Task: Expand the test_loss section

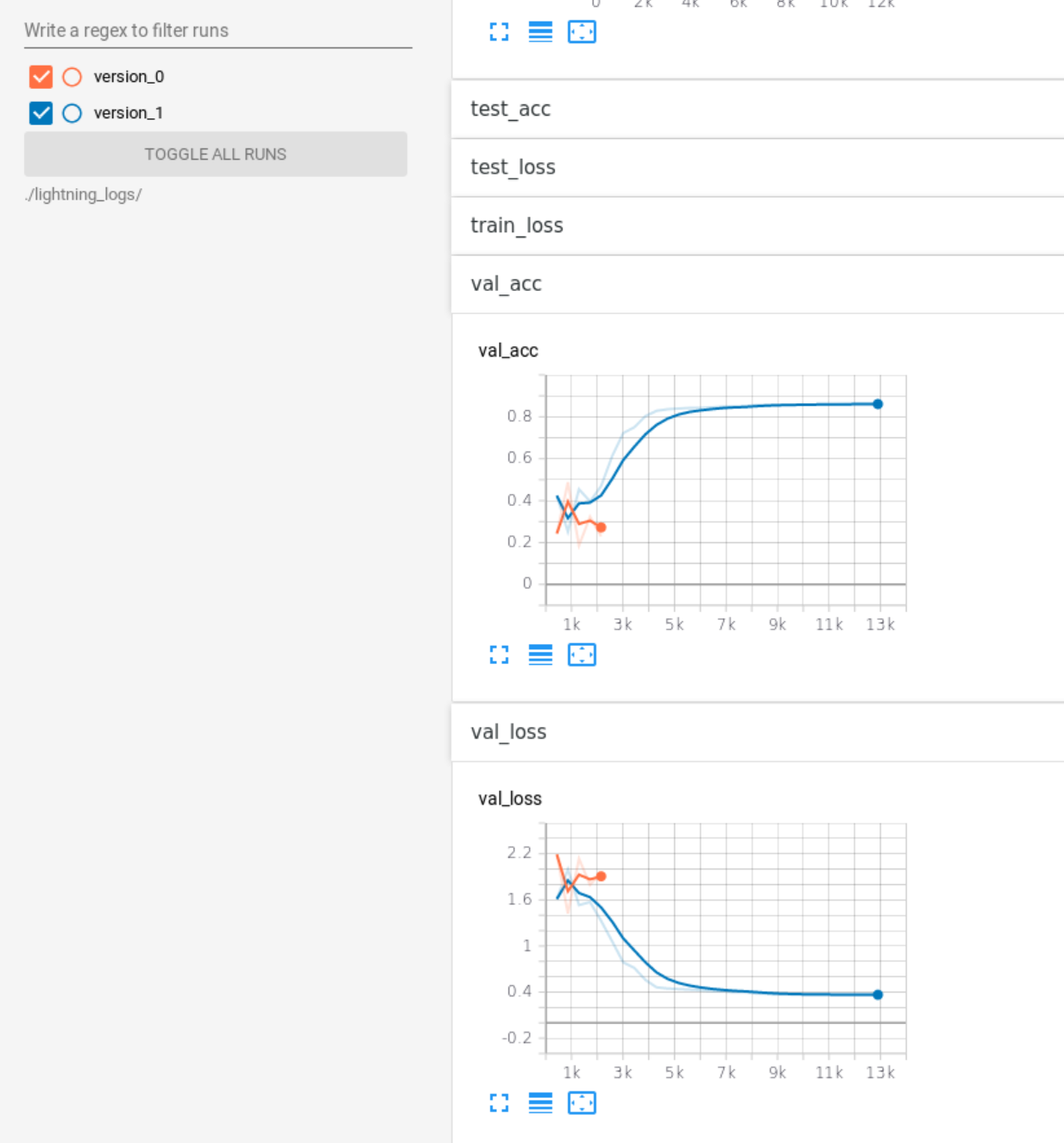Action: click(x=758, y=167)
